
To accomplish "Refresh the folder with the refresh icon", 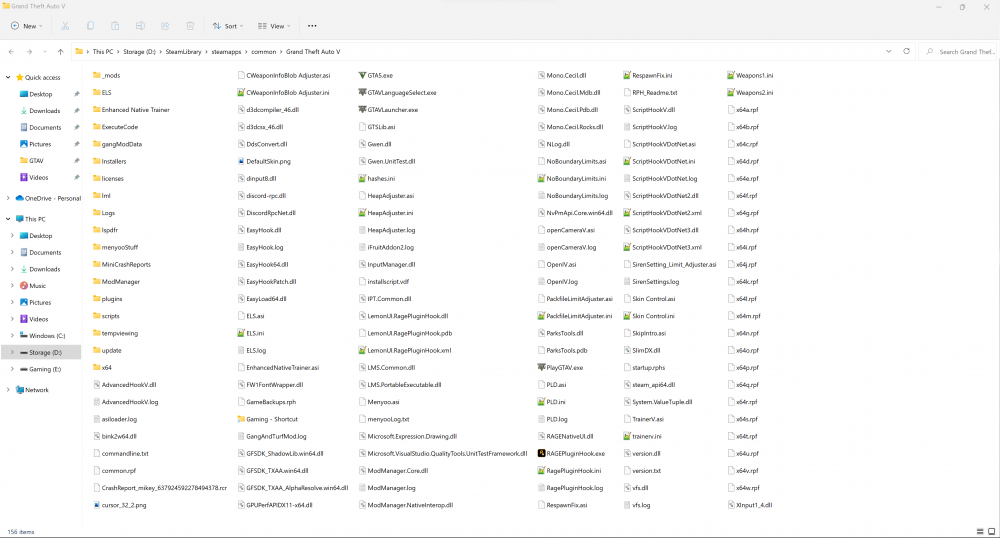I will point(906,51).
